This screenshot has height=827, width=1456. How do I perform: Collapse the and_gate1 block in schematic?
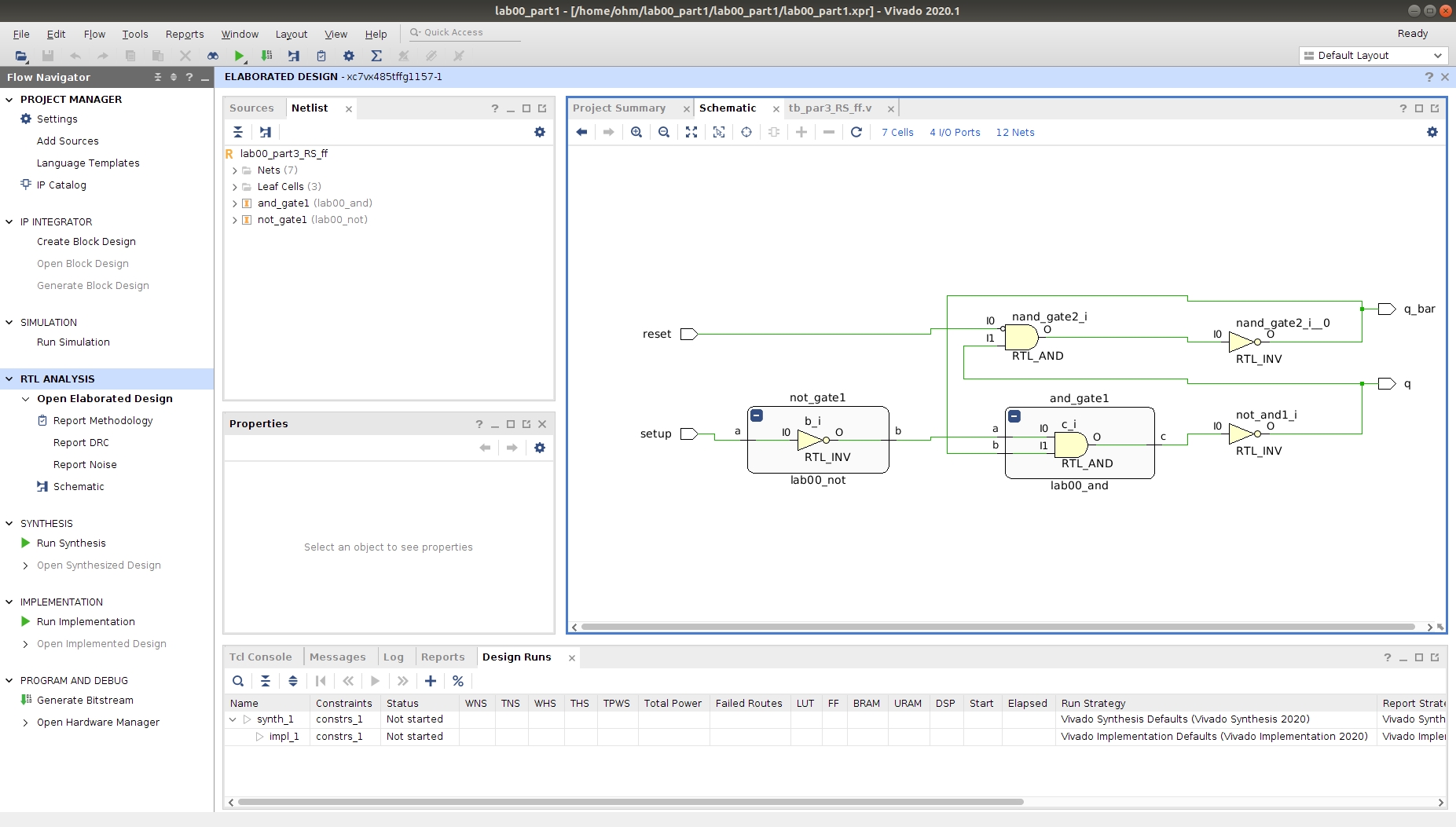coord(1014,416)
